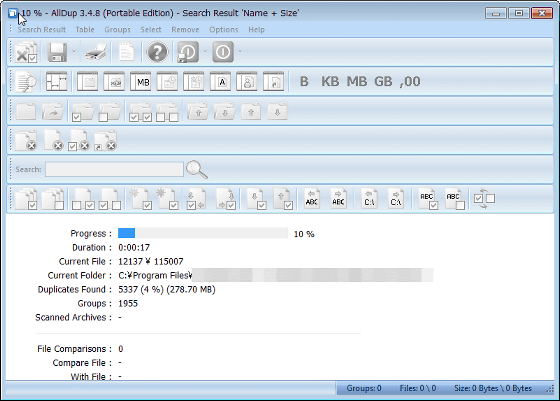Click the folder with two empty boxes
Screen dimensions: 560x401
point(167,112)
